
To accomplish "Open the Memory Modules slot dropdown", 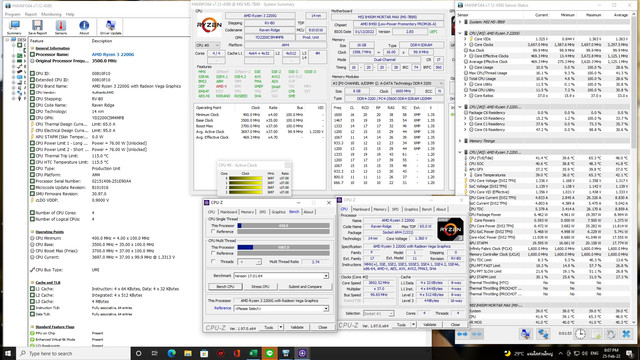I will pyautogui.click(x=387, y=83).
